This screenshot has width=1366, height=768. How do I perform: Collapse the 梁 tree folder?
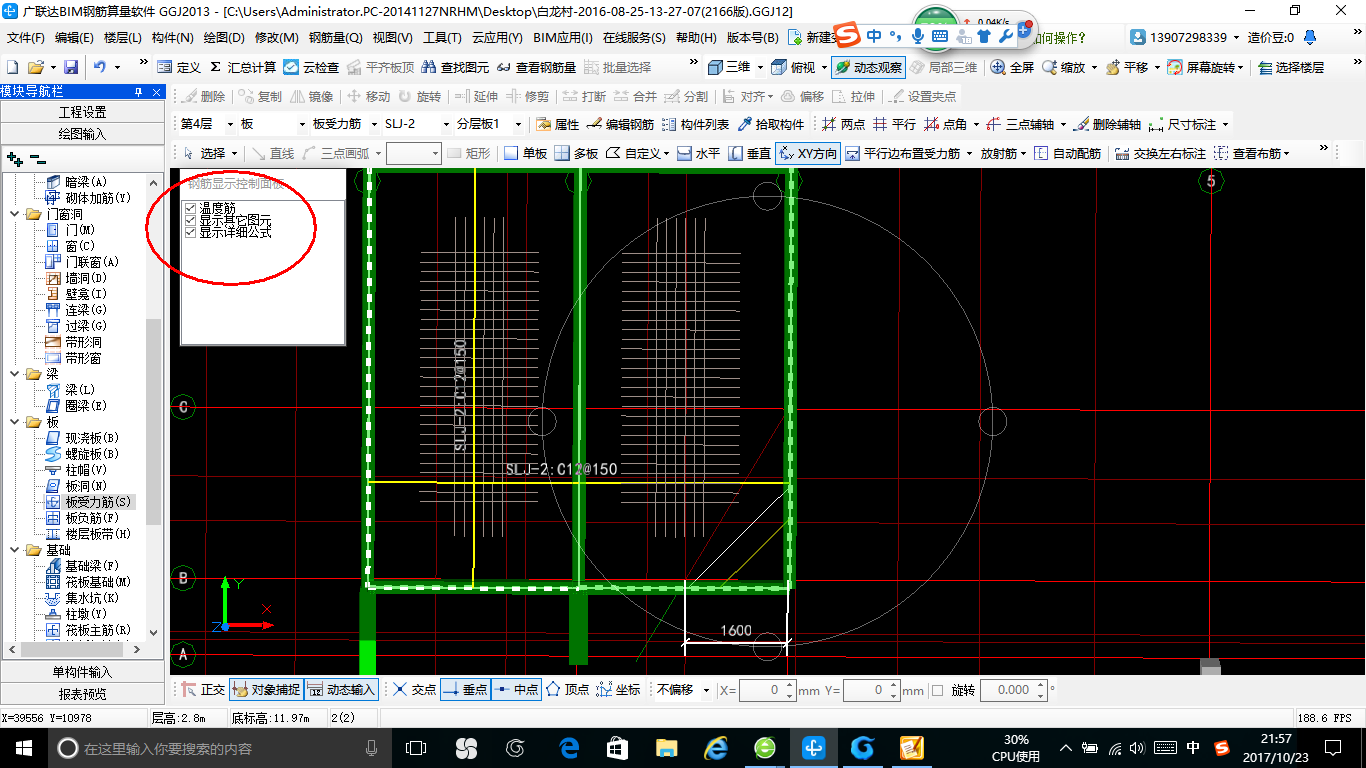tap(16, 374)
